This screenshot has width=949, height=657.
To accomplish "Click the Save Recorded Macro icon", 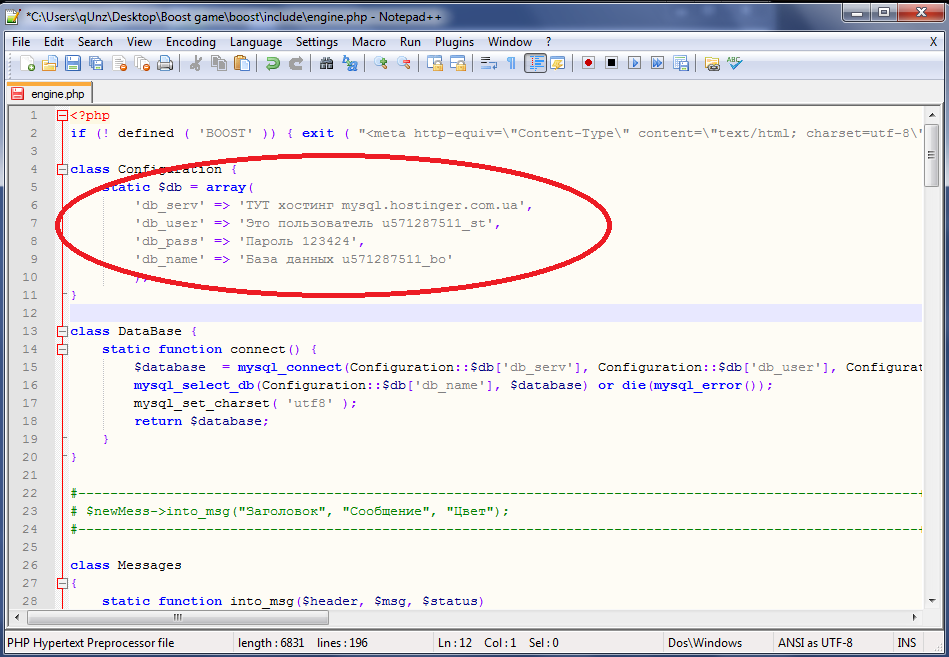I will tap(681, 63).
